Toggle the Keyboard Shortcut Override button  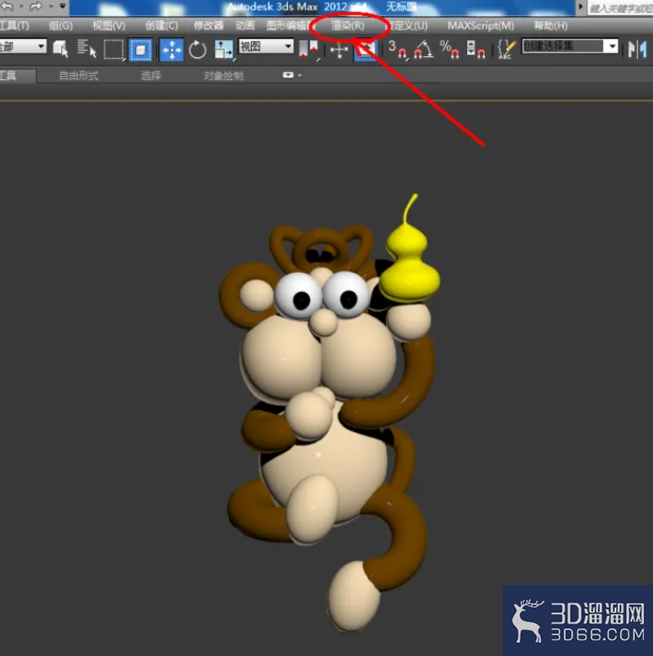366,51
